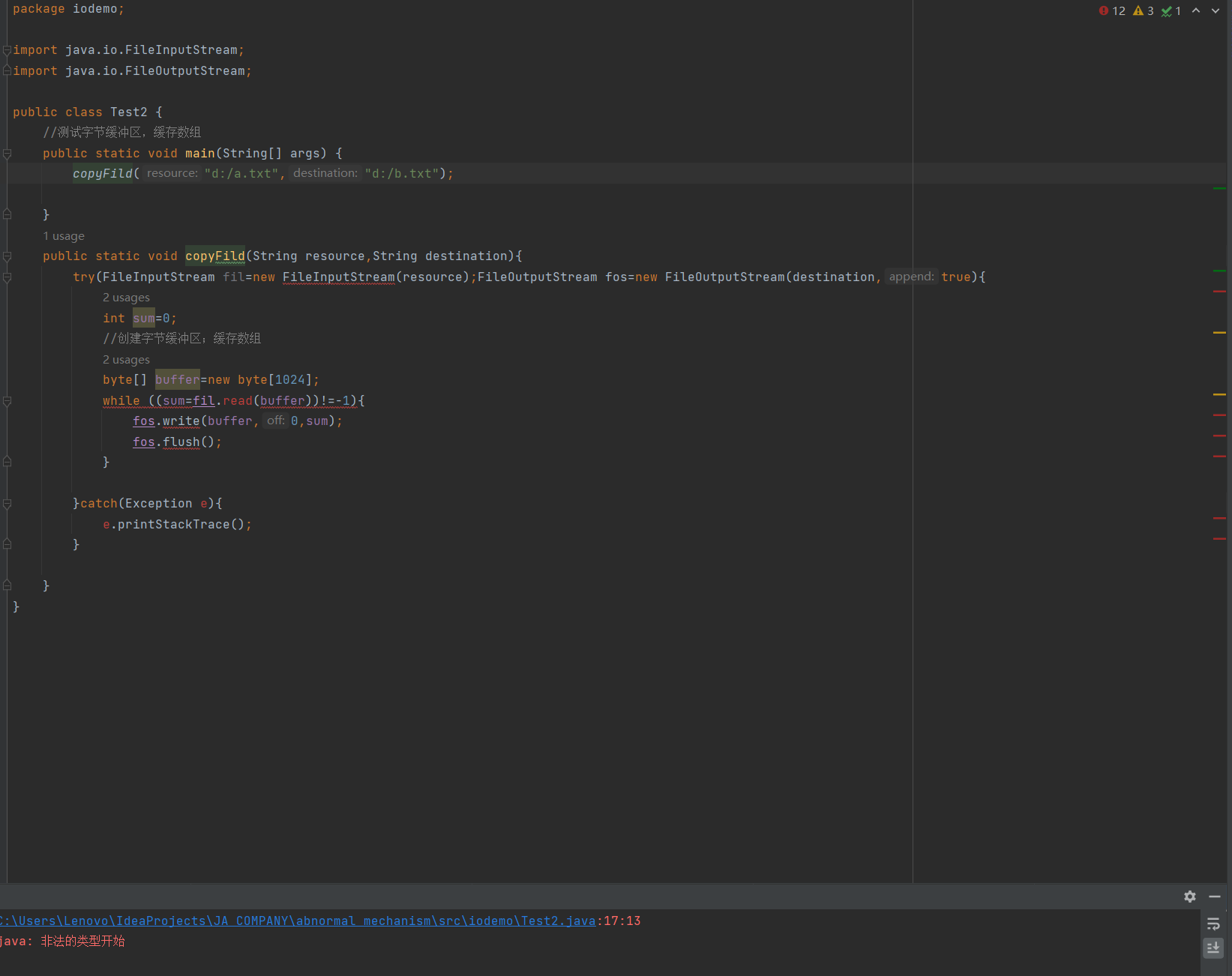Collapse the try block using its fold marker

(x=7, y=277)
